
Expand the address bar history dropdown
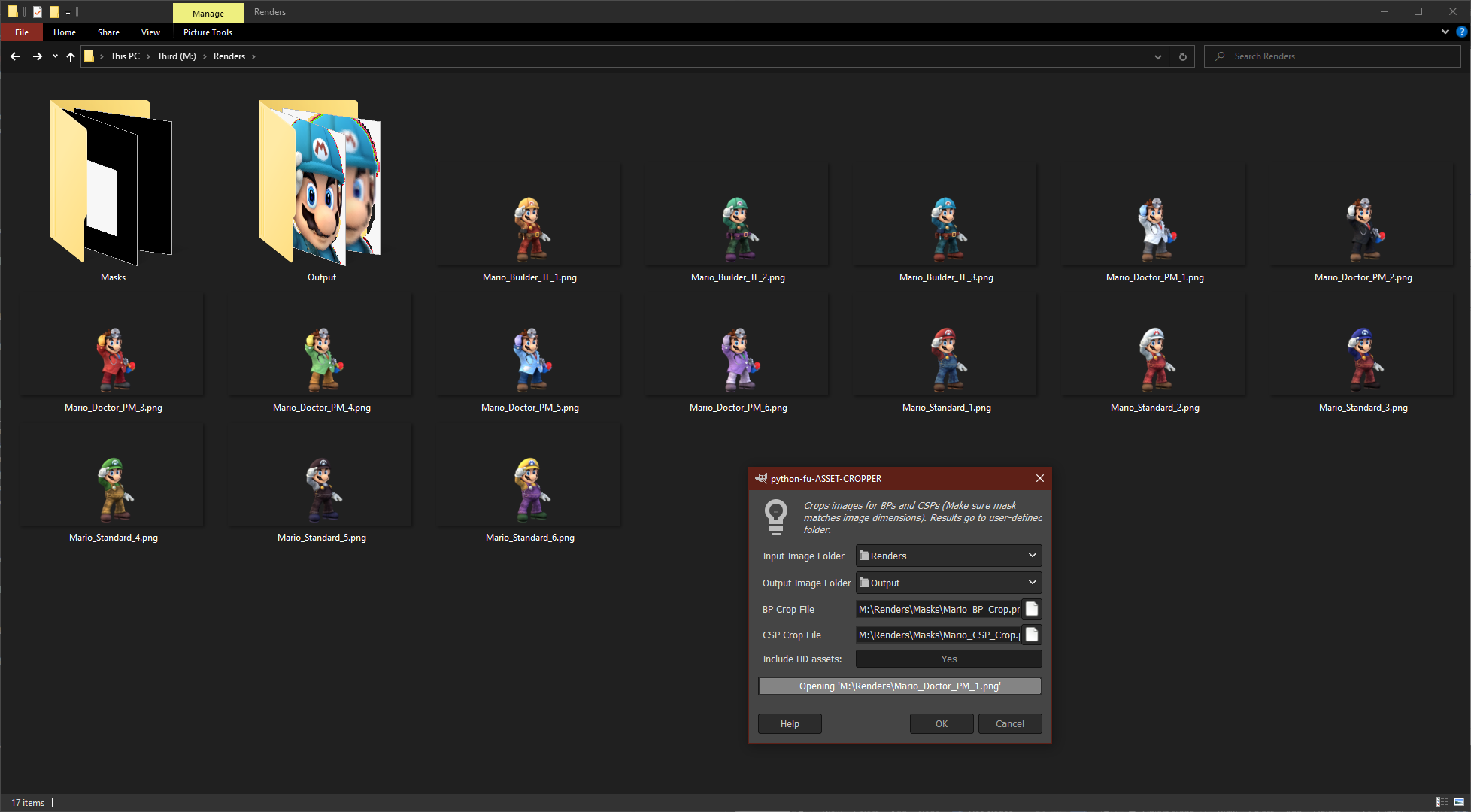(1157, 56)
